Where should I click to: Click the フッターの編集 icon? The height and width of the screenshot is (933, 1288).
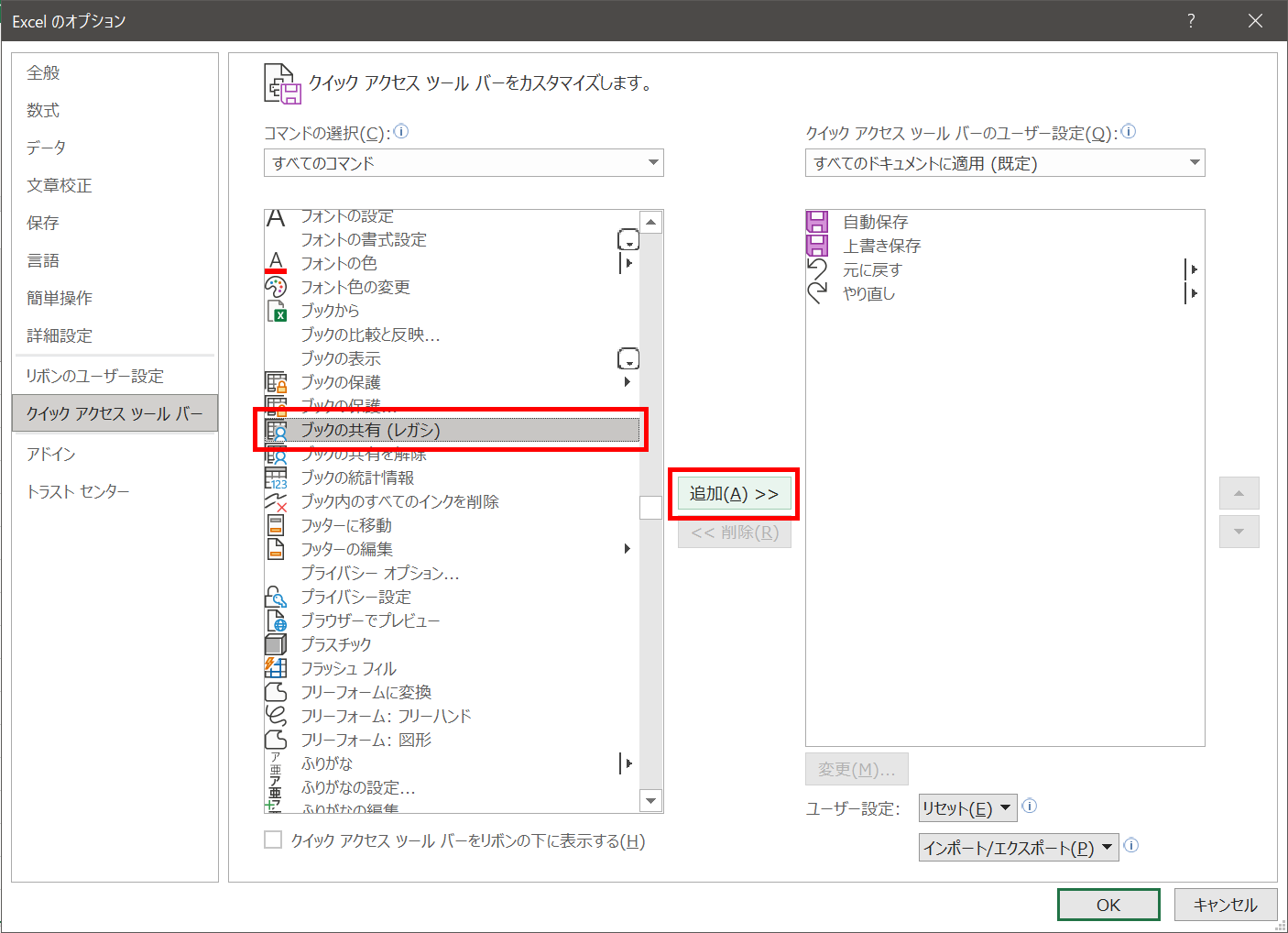(x=276, y=549)
